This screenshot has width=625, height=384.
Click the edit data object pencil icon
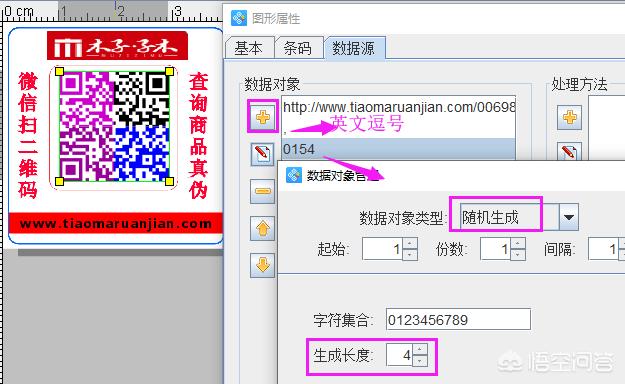coord(262,154)
